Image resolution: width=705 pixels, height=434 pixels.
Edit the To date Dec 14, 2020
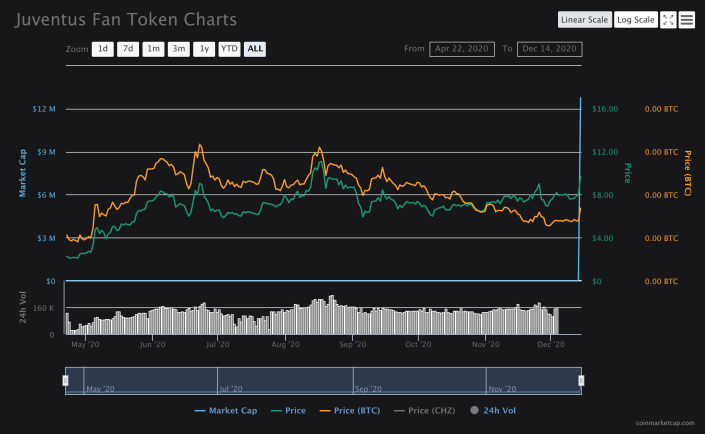pyautogui.click(x=549, y=49)
